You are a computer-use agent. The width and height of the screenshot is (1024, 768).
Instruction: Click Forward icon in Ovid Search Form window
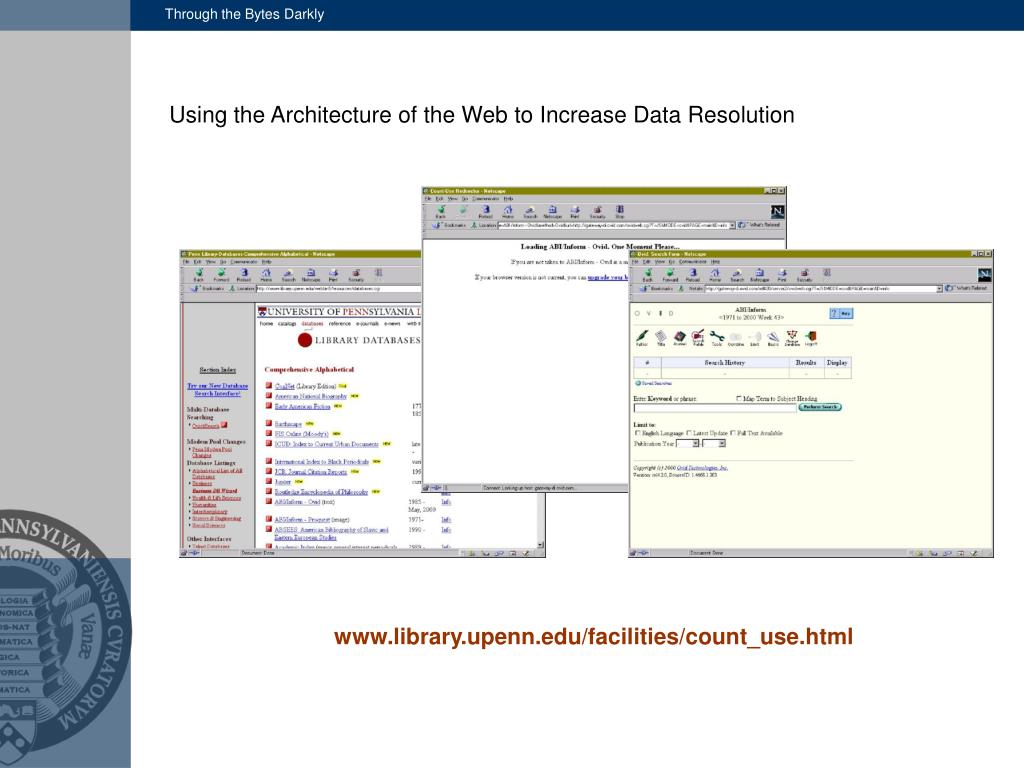point(670,274)
